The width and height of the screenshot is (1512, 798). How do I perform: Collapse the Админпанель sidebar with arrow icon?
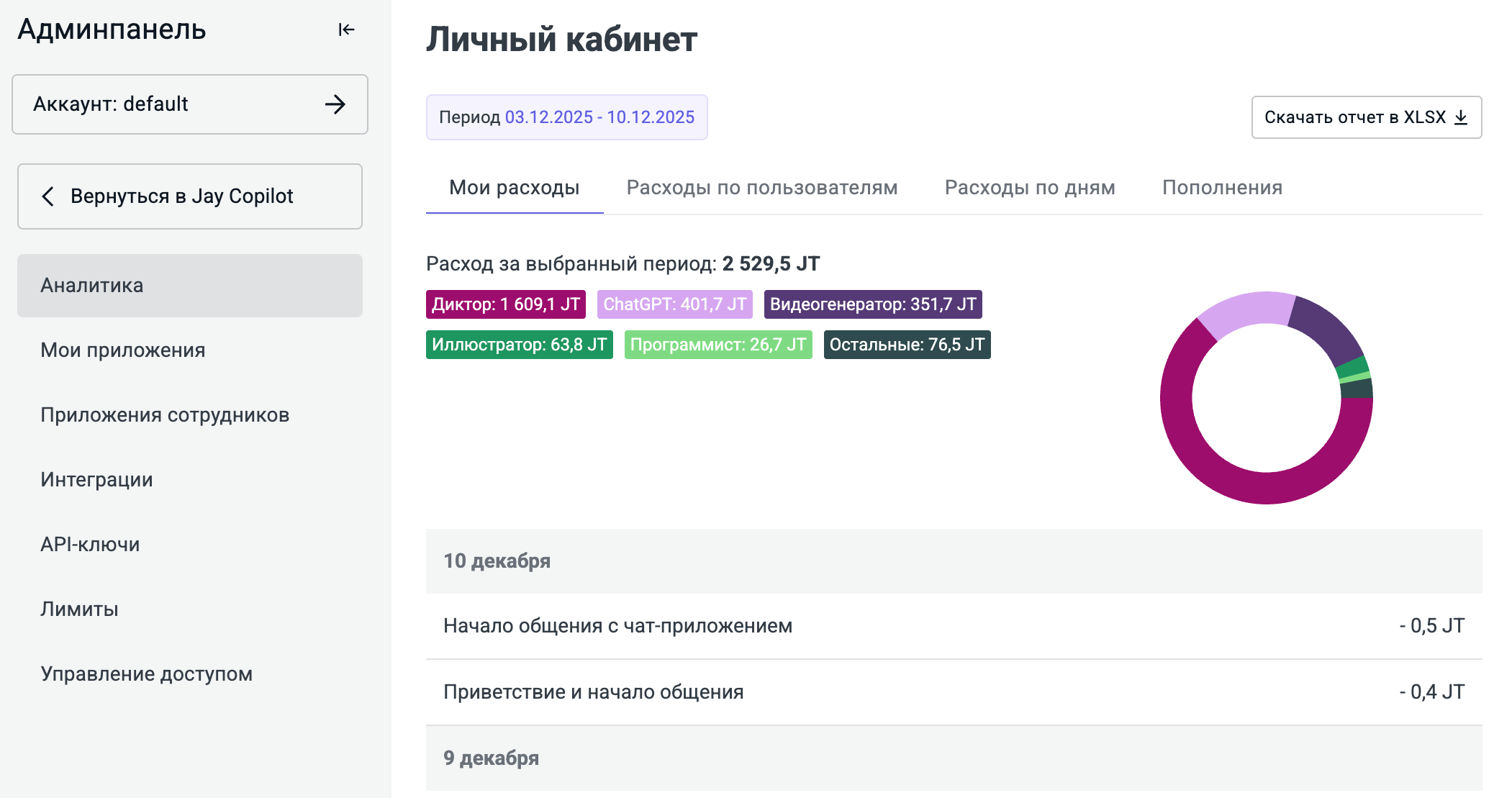346,30
